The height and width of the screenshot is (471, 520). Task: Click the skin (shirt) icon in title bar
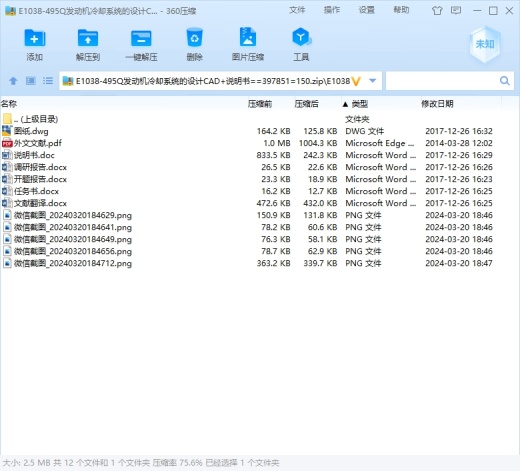click(437, 11)
